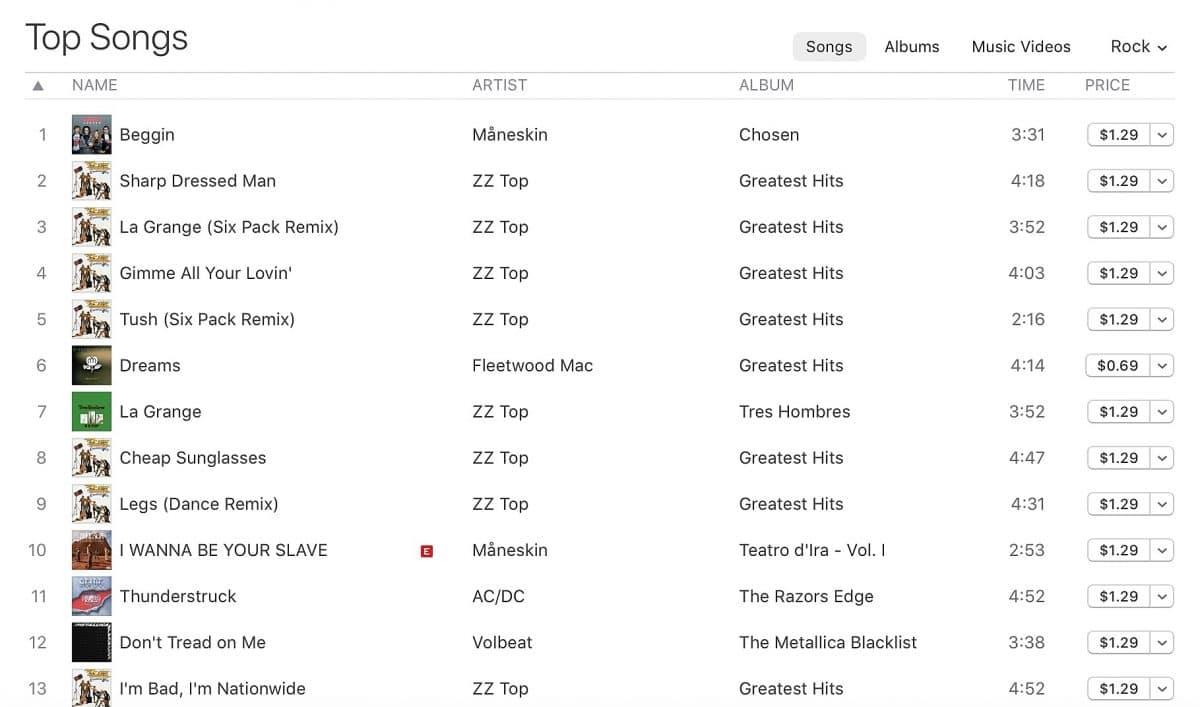The image size is (1200, 707).
Task: Sort by the Time column header
Action: point(1026,86)
